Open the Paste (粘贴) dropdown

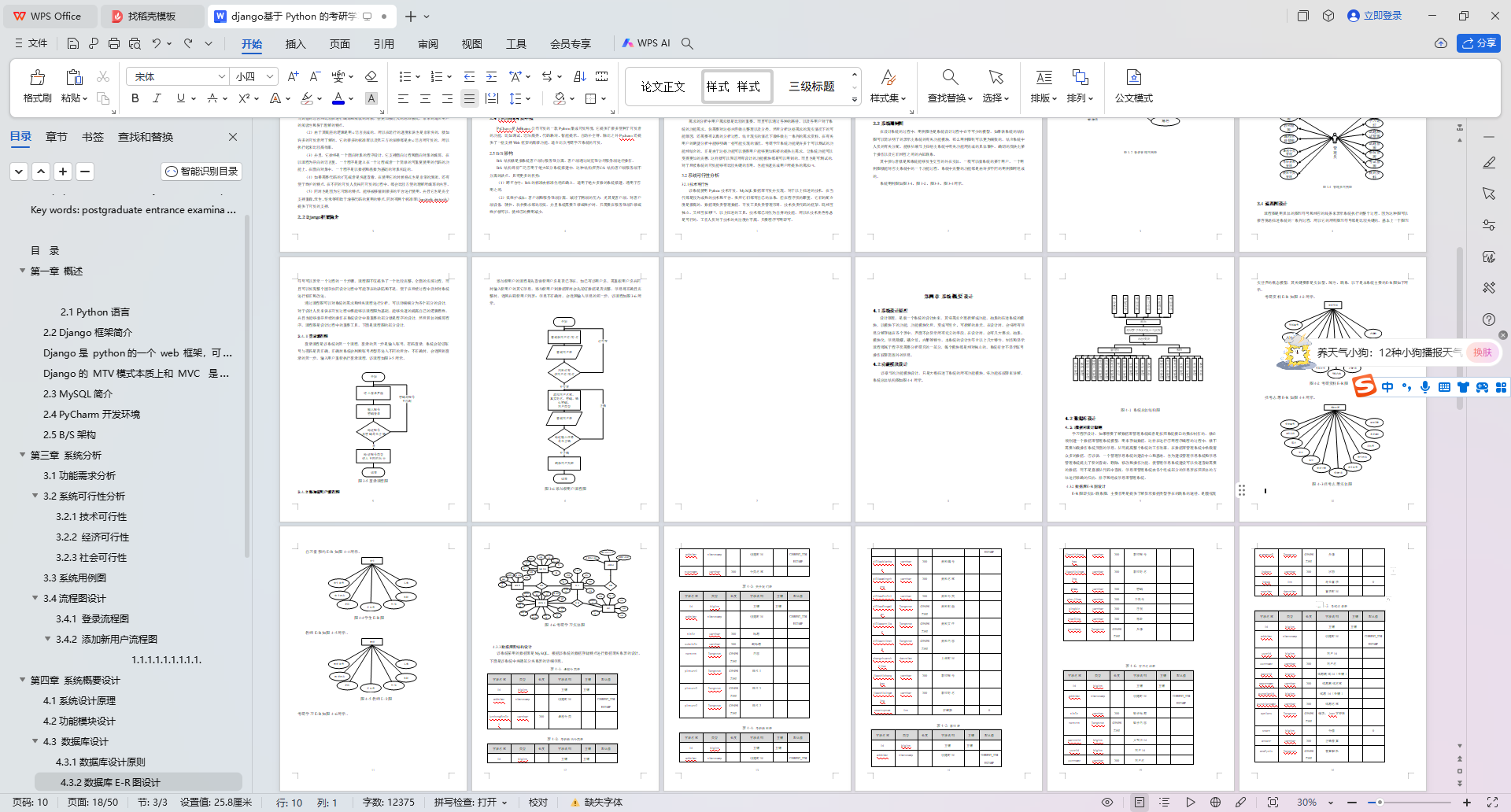[x=74, y=98]
